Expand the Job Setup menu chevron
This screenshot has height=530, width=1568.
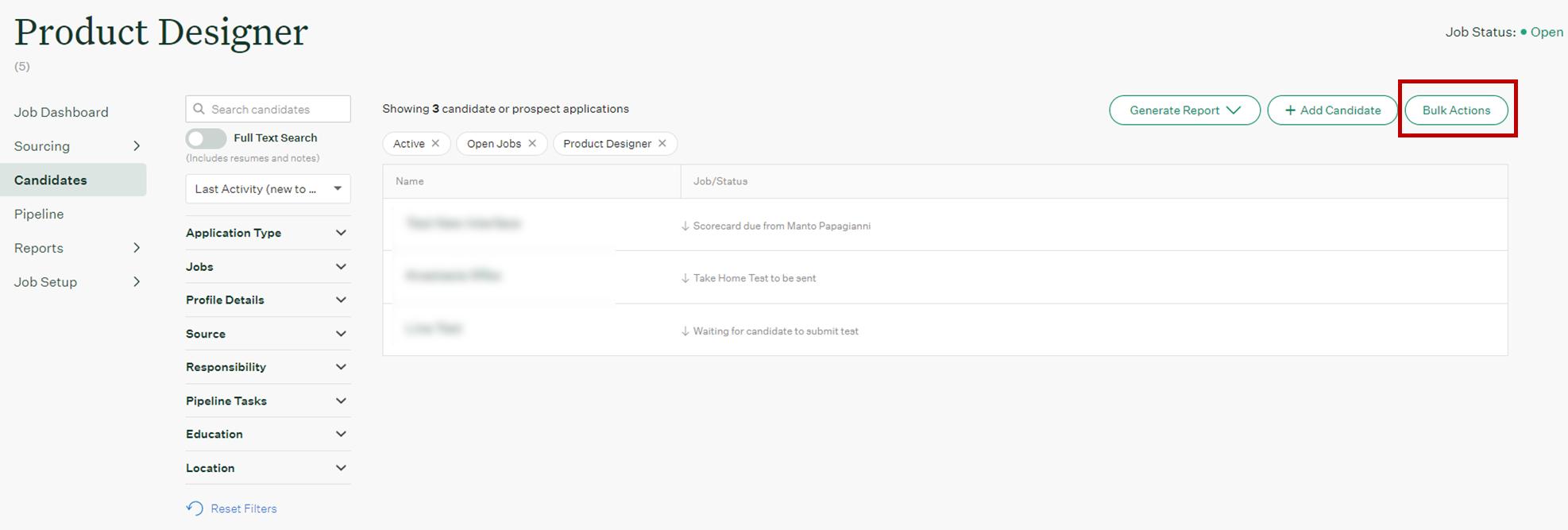point(137,282)
